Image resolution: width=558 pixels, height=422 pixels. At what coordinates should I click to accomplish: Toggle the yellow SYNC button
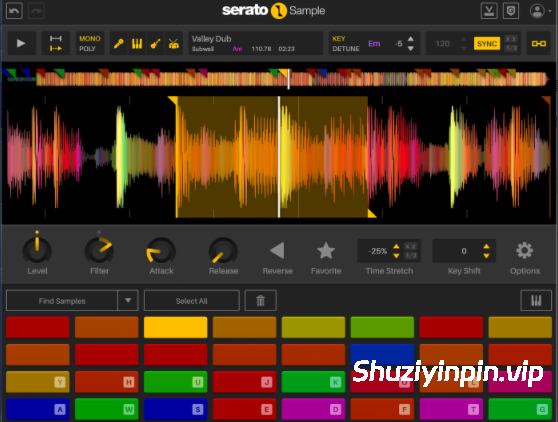tap(486, 43)
